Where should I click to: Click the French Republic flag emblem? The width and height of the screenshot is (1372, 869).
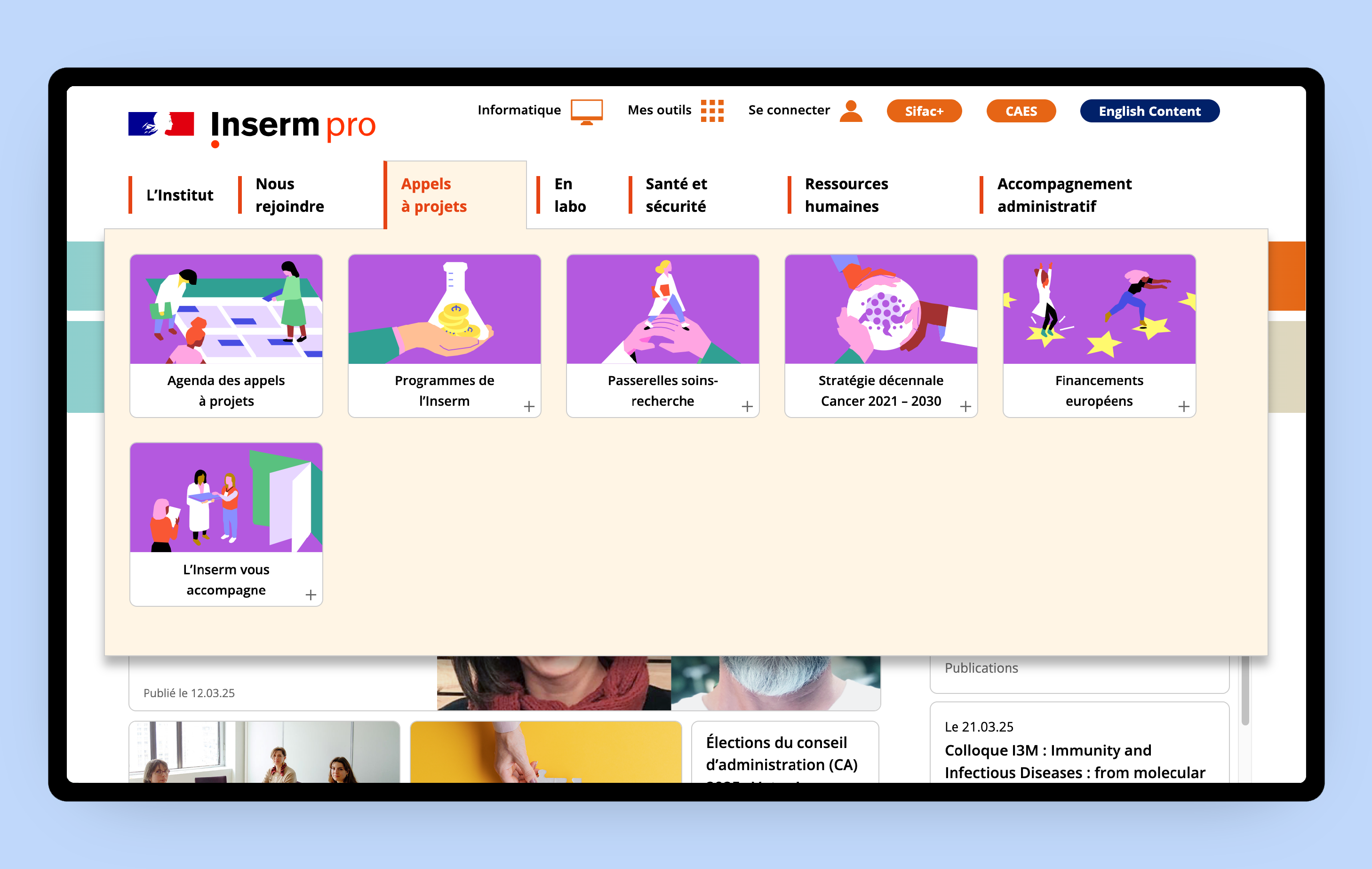click(x=161, y=124)
